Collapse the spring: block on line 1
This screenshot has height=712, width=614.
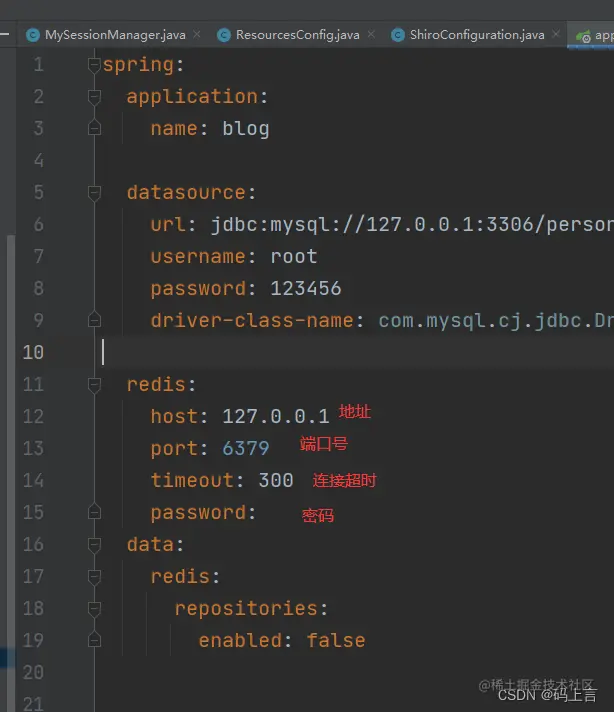coord(94,65)
